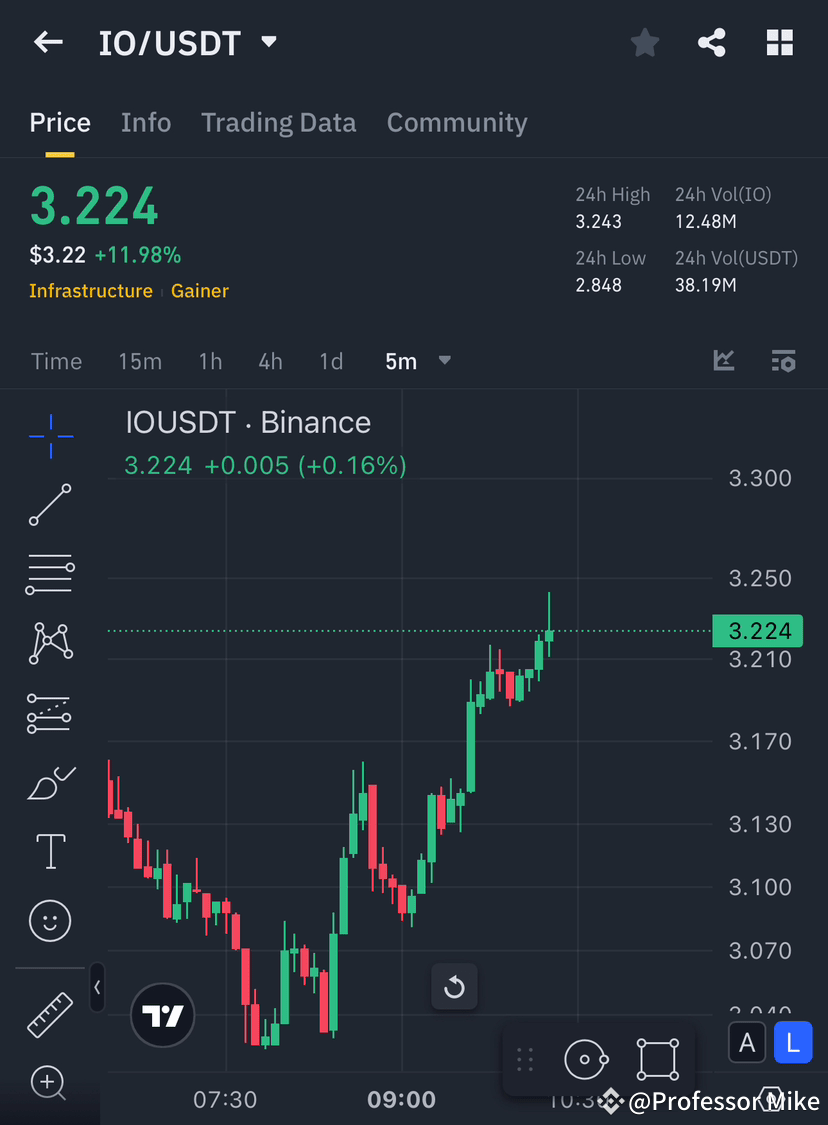Toggle auto scale with the A button
This screenshot has height=1125, width=828.
[x=747, y=1042]
